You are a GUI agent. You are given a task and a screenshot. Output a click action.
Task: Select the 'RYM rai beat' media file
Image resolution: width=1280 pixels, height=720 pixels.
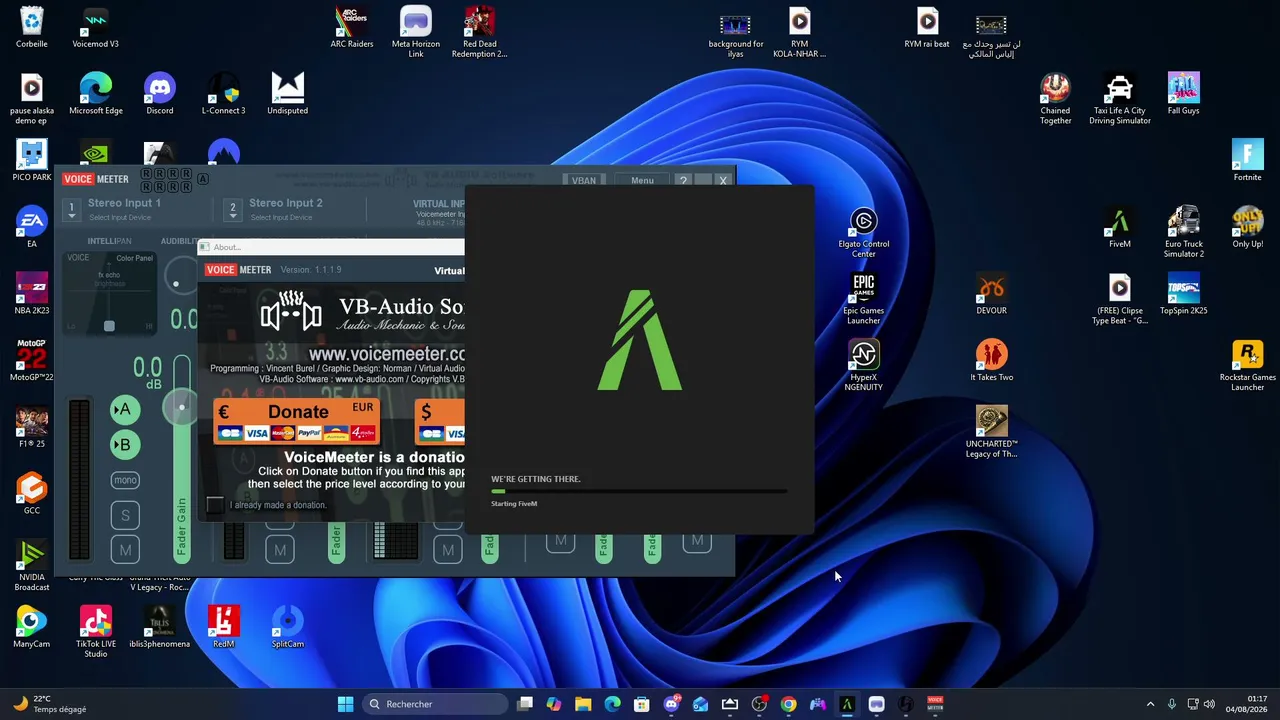click(927, 27)
